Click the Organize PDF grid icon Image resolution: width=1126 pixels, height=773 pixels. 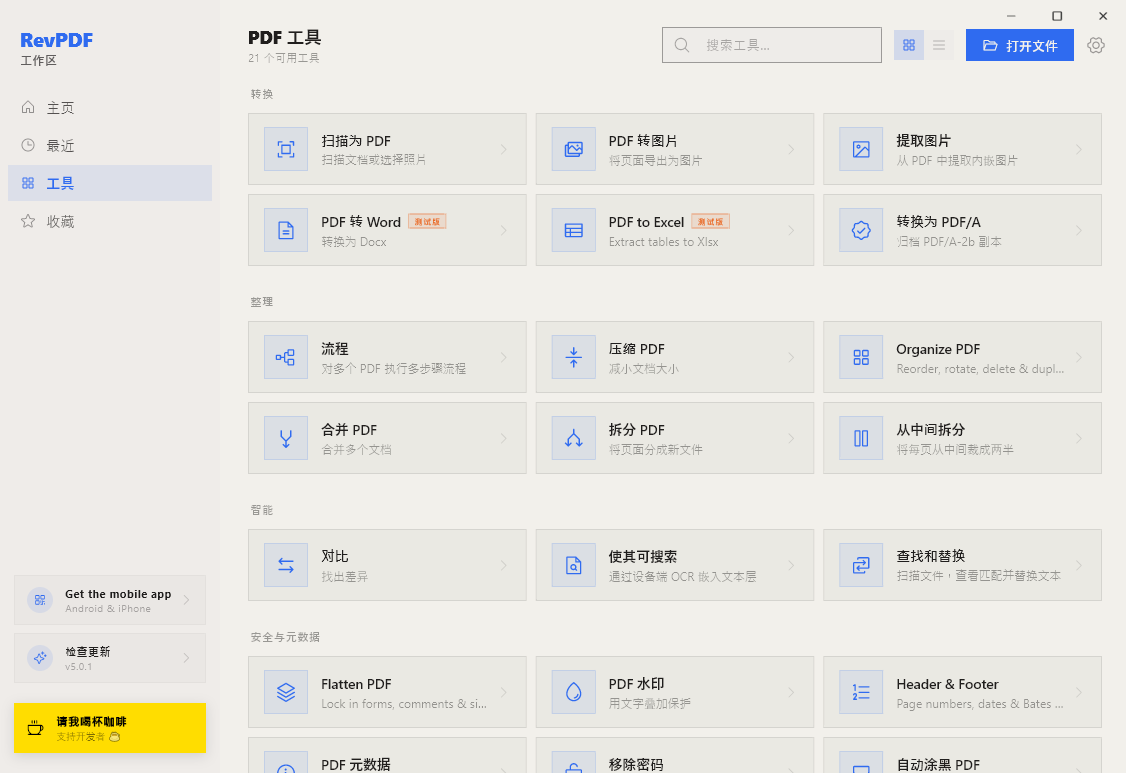[861, 357]
